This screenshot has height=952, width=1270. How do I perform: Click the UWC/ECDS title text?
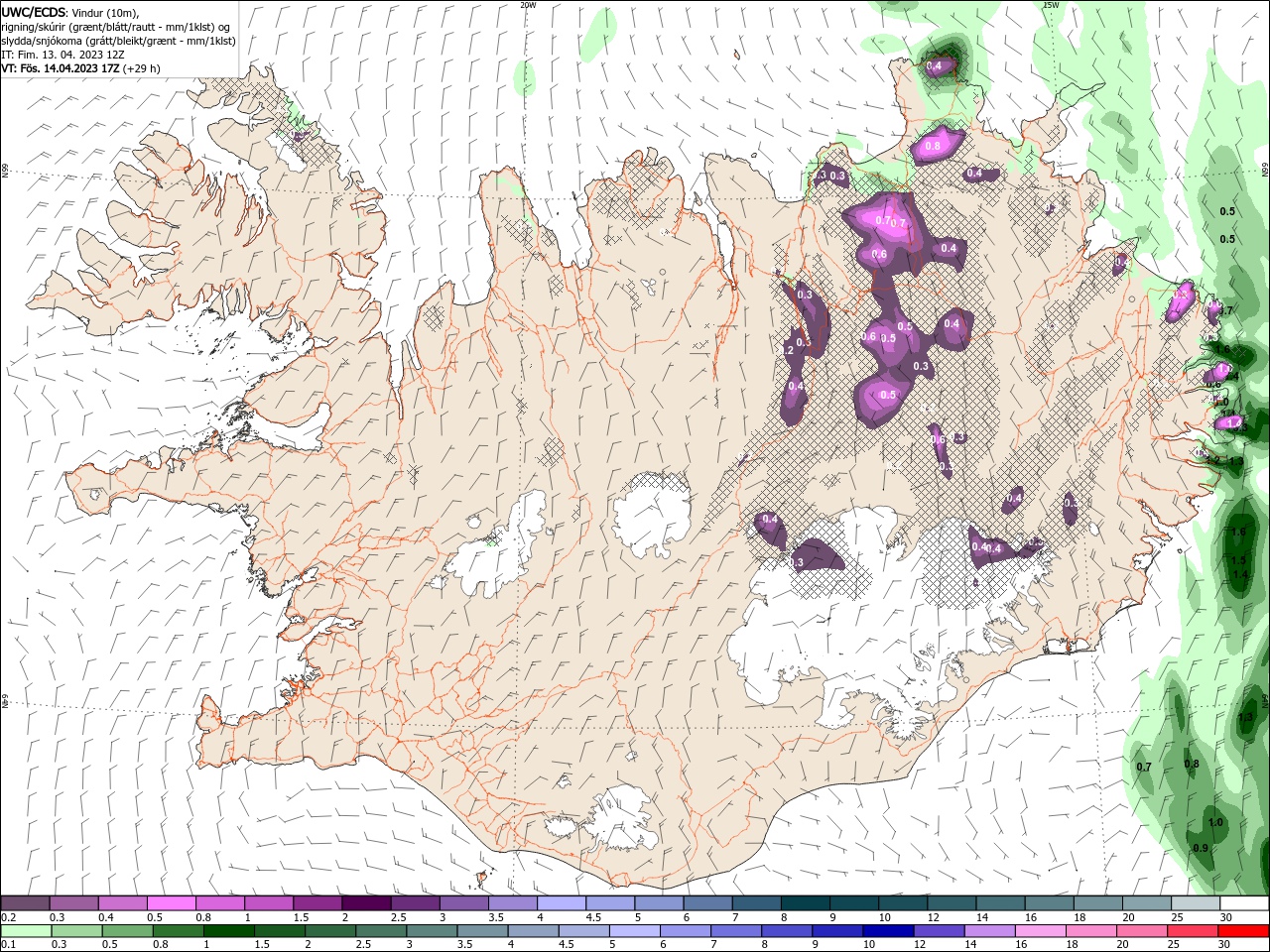(x=34, y=12)
